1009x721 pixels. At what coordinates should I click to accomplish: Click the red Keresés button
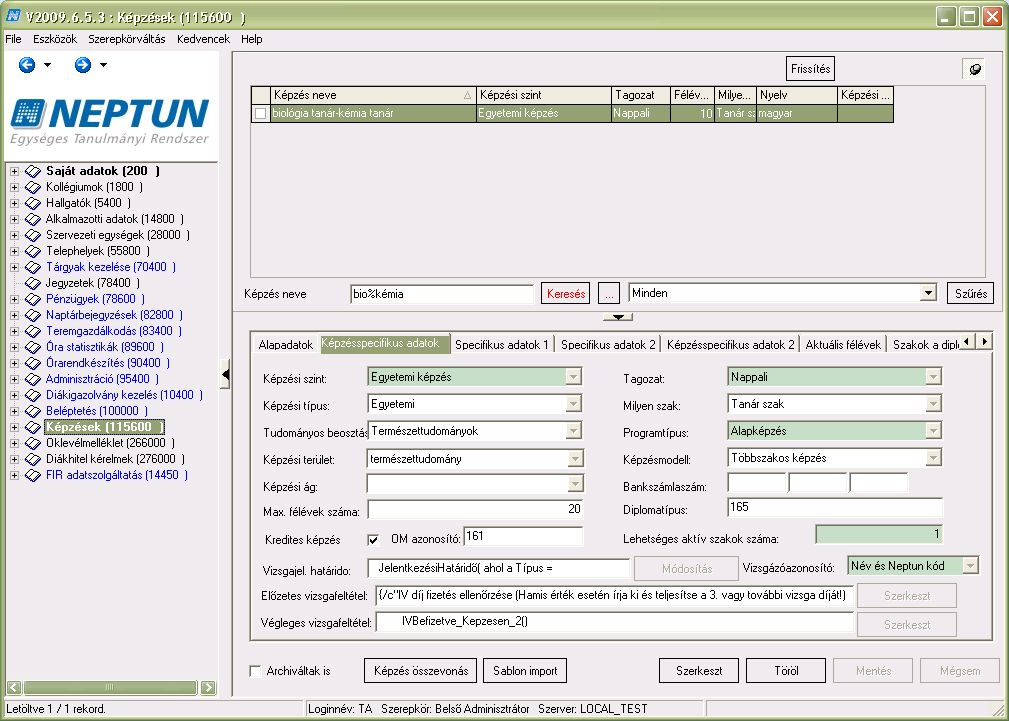(566, 294)
